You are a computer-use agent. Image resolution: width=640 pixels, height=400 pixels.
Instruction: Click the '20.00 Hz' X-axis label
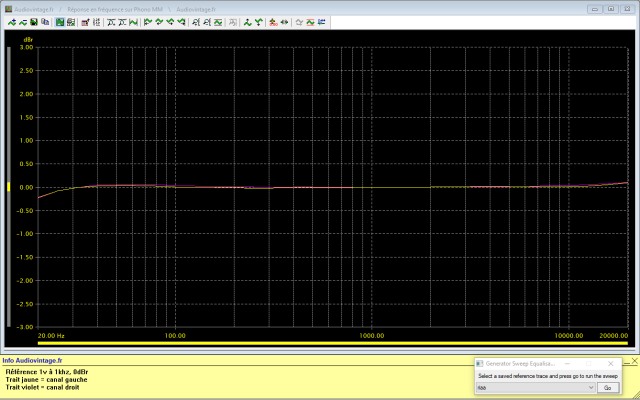coord(51,336)
